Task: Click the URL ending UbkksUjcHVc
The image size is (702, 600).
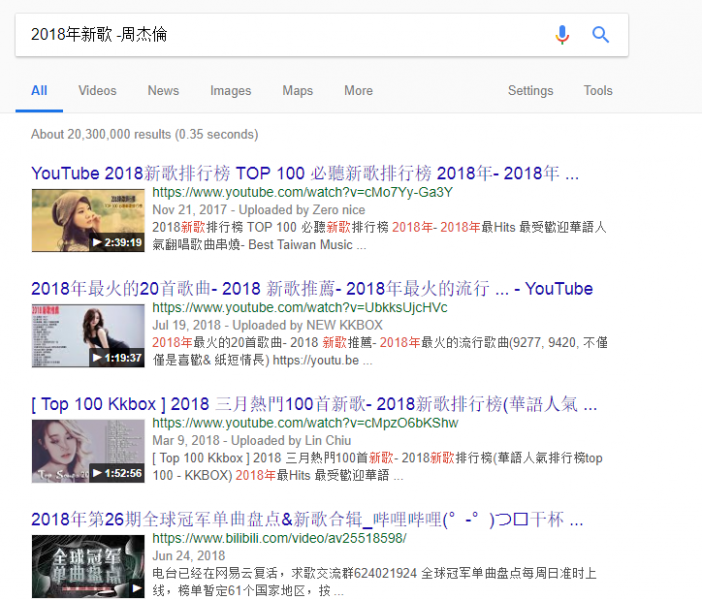Action: coord(300,308)
